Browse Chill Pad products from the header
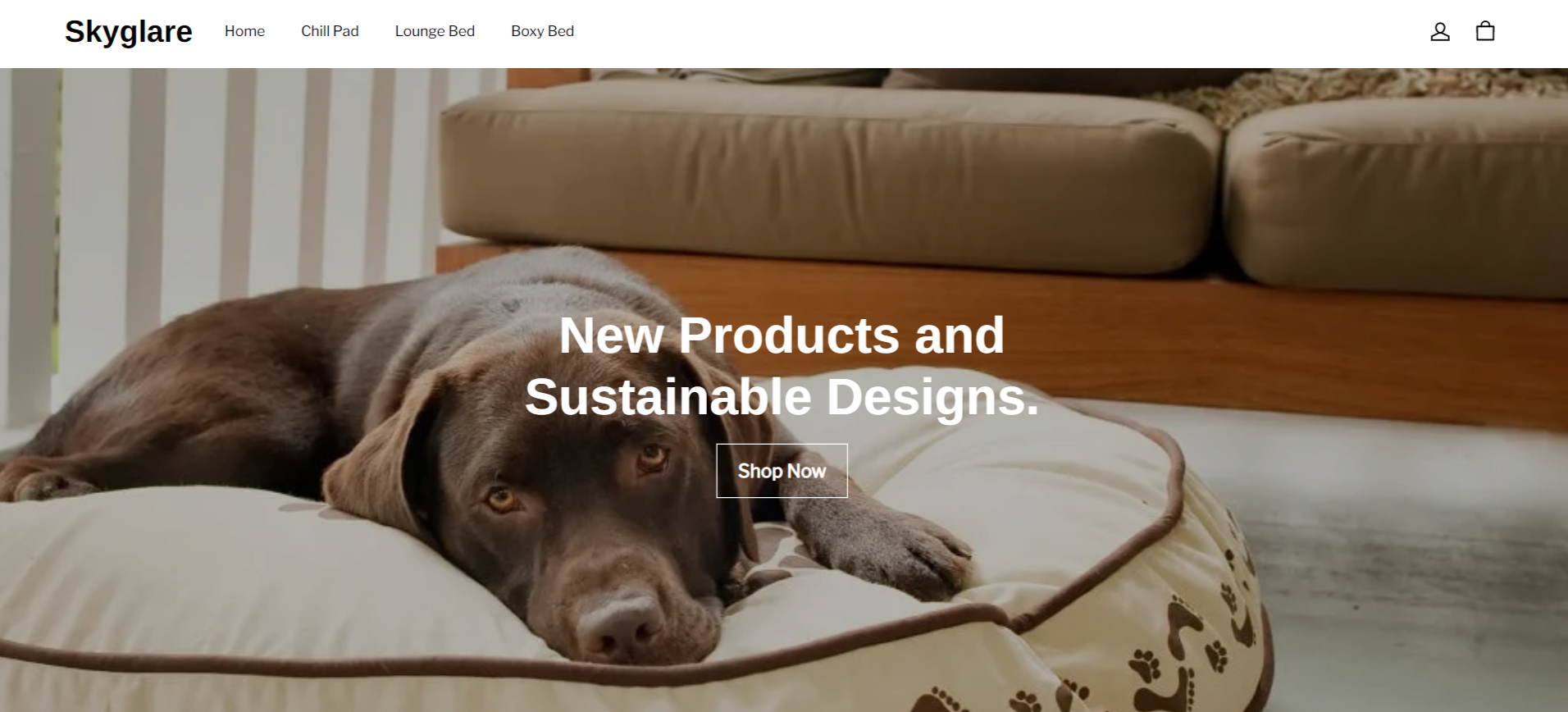 (330, 31)
